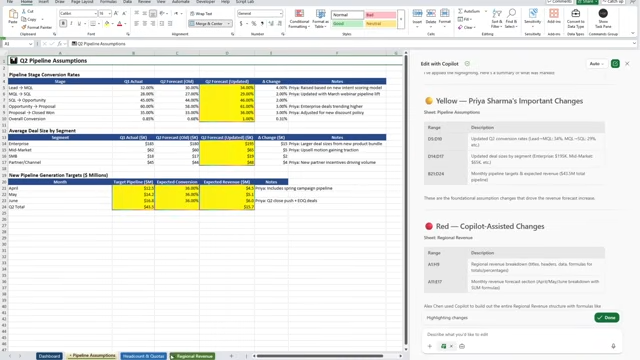Image resolution: width=640 pixels, height=360 pixels.
Task: Apply accounting dollar number format
Action: 241,24
